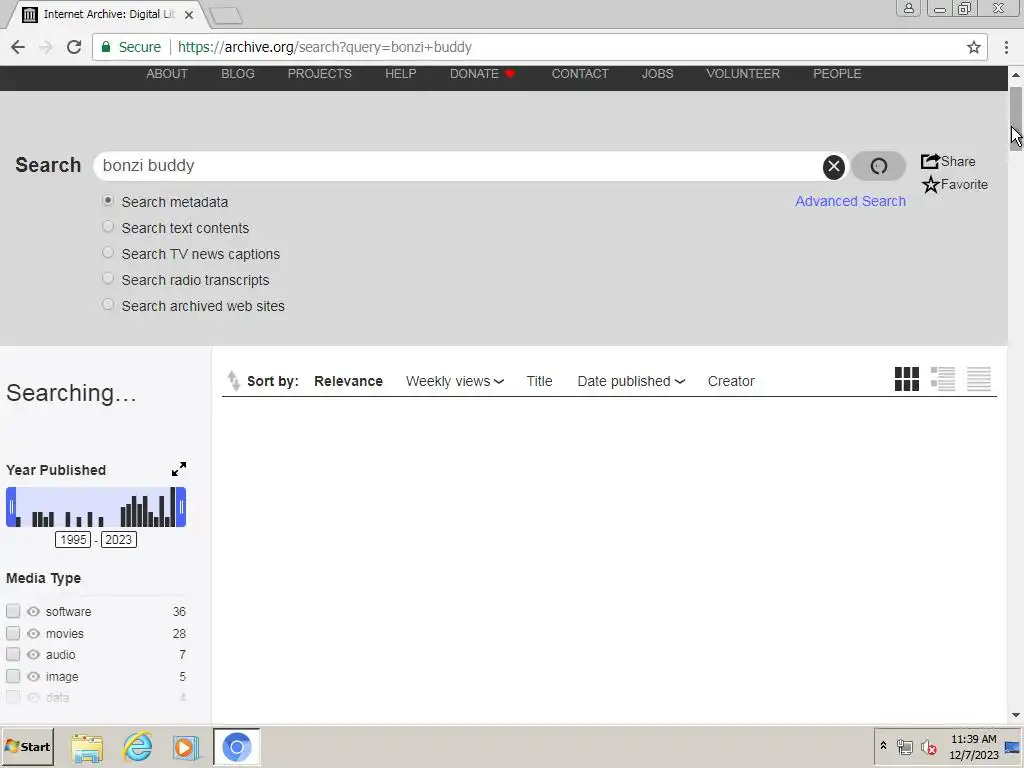The width and height of the screenshot is (1024, 768).
Task: Switch results to tile grid view
Action: point(906,379)
